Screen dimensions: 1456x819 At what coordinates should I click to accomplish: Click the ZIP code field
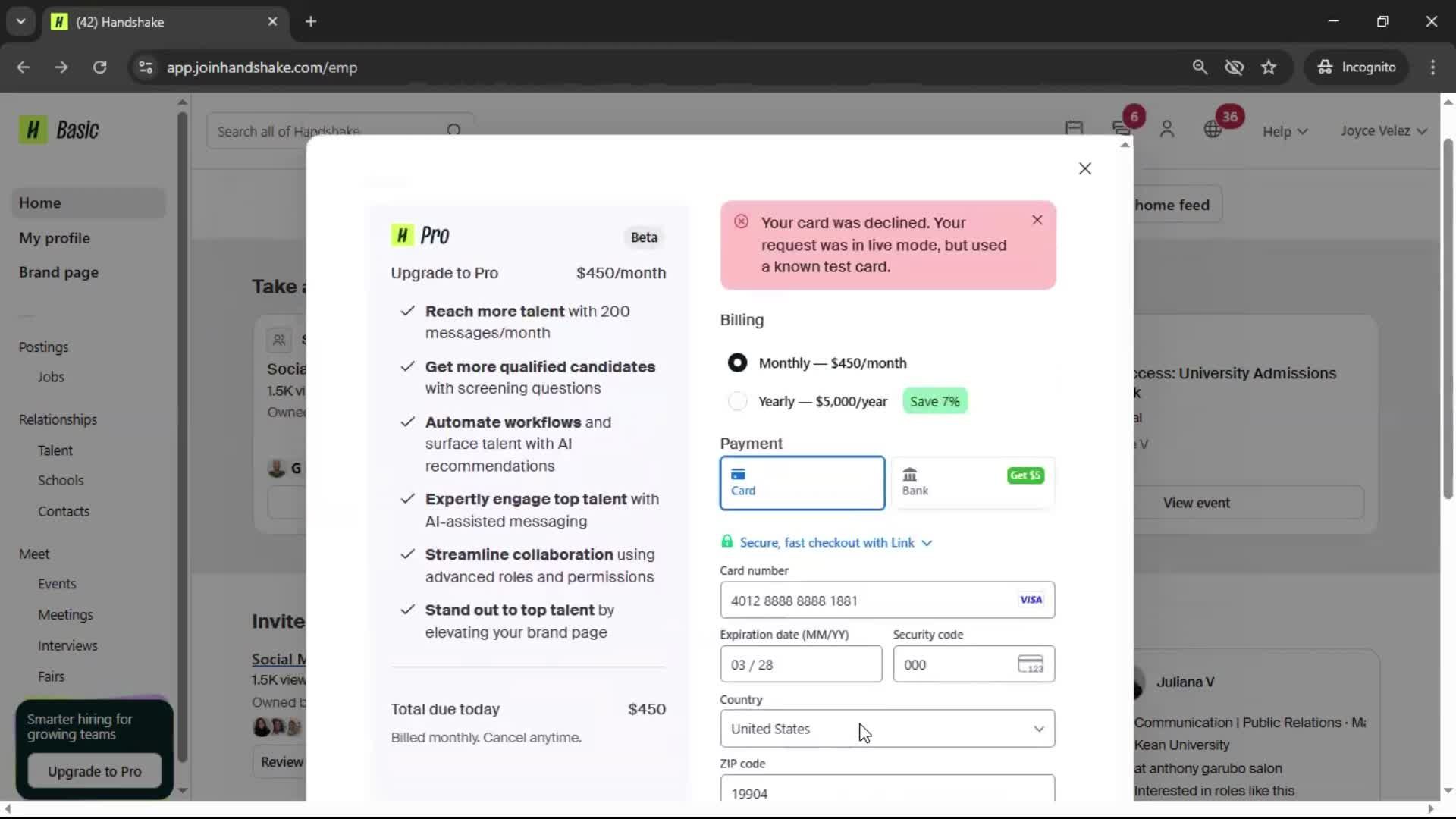point(887,789)
